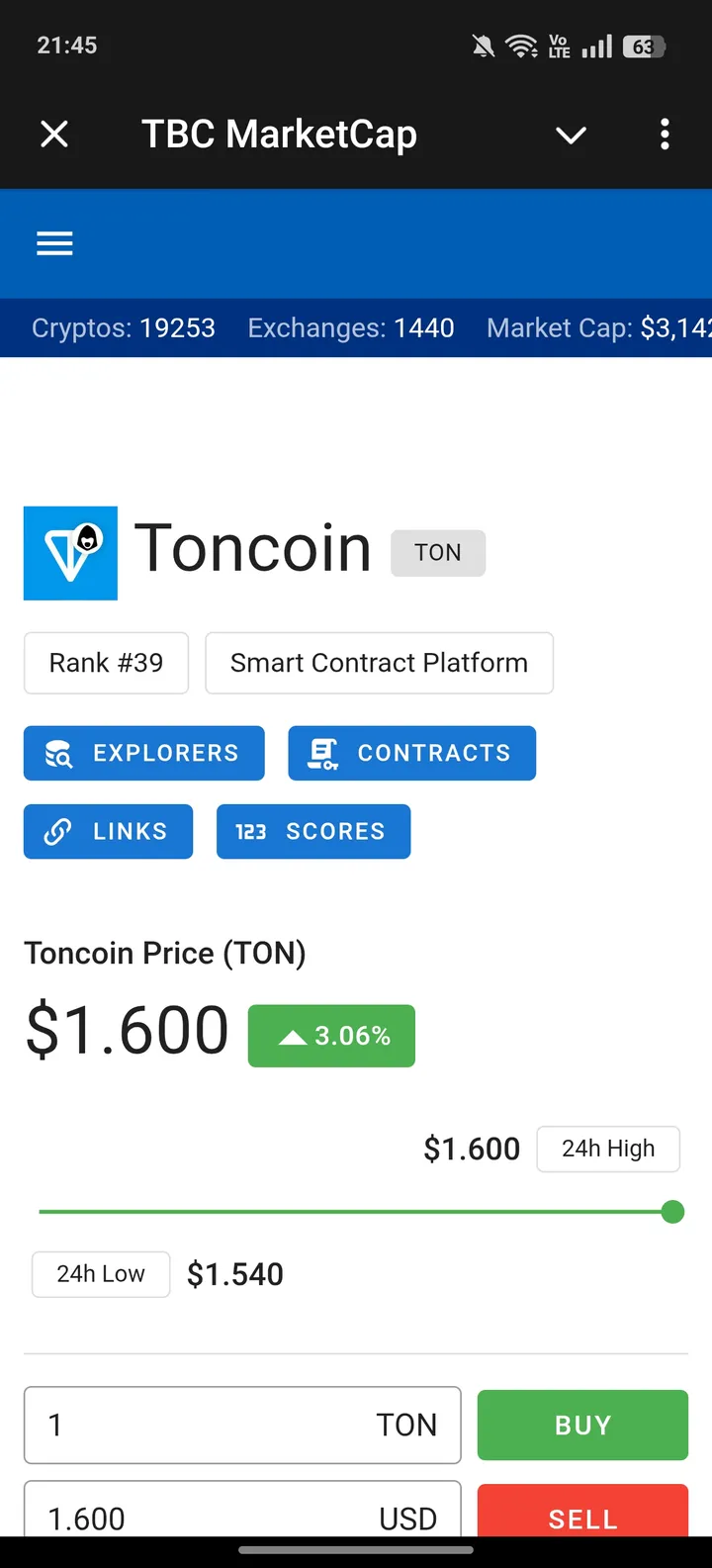
Task: Select the Rank #39 tag
Action: 106,663
